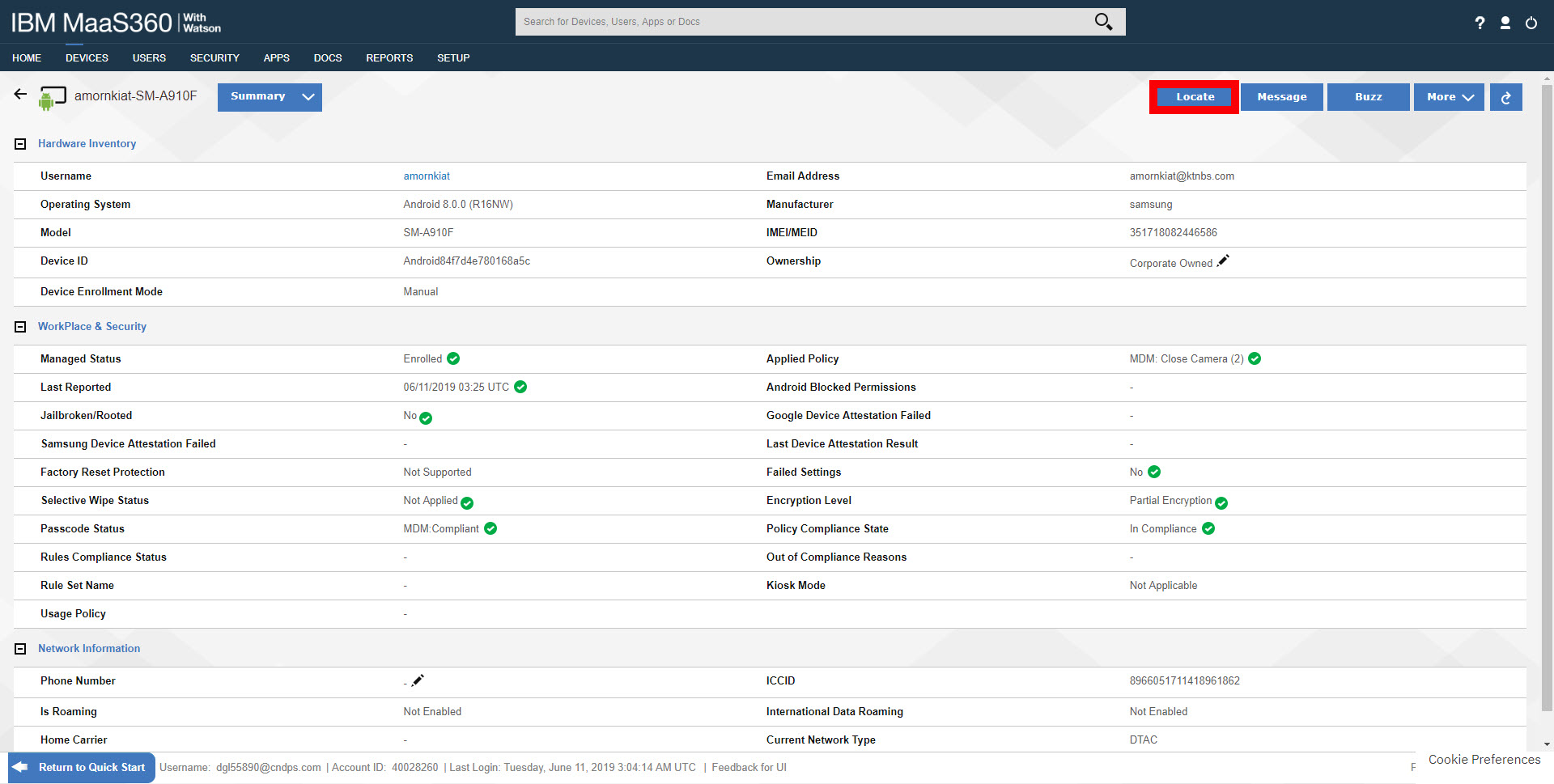Viewport: 1554px width, 784px height.
Task: Click the green check beside Not Applied
Action: (467, 503)
